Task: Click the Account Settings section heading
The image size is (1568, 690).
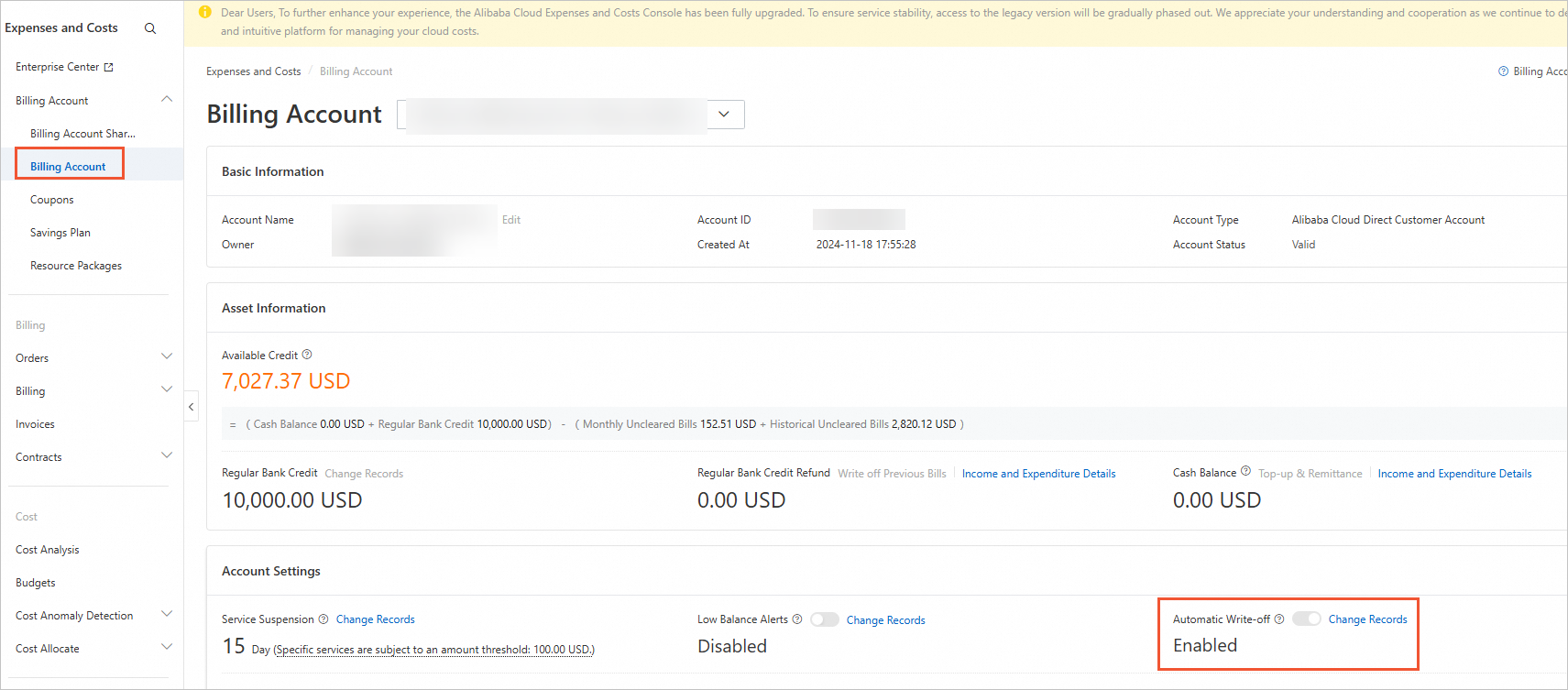Action: (271, 571)
